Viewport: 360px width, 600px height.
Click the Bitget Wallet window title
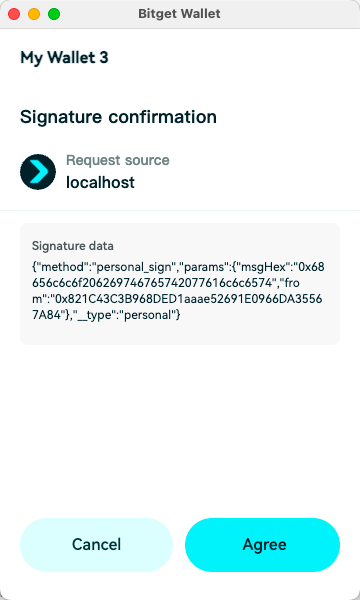[179, 14]
